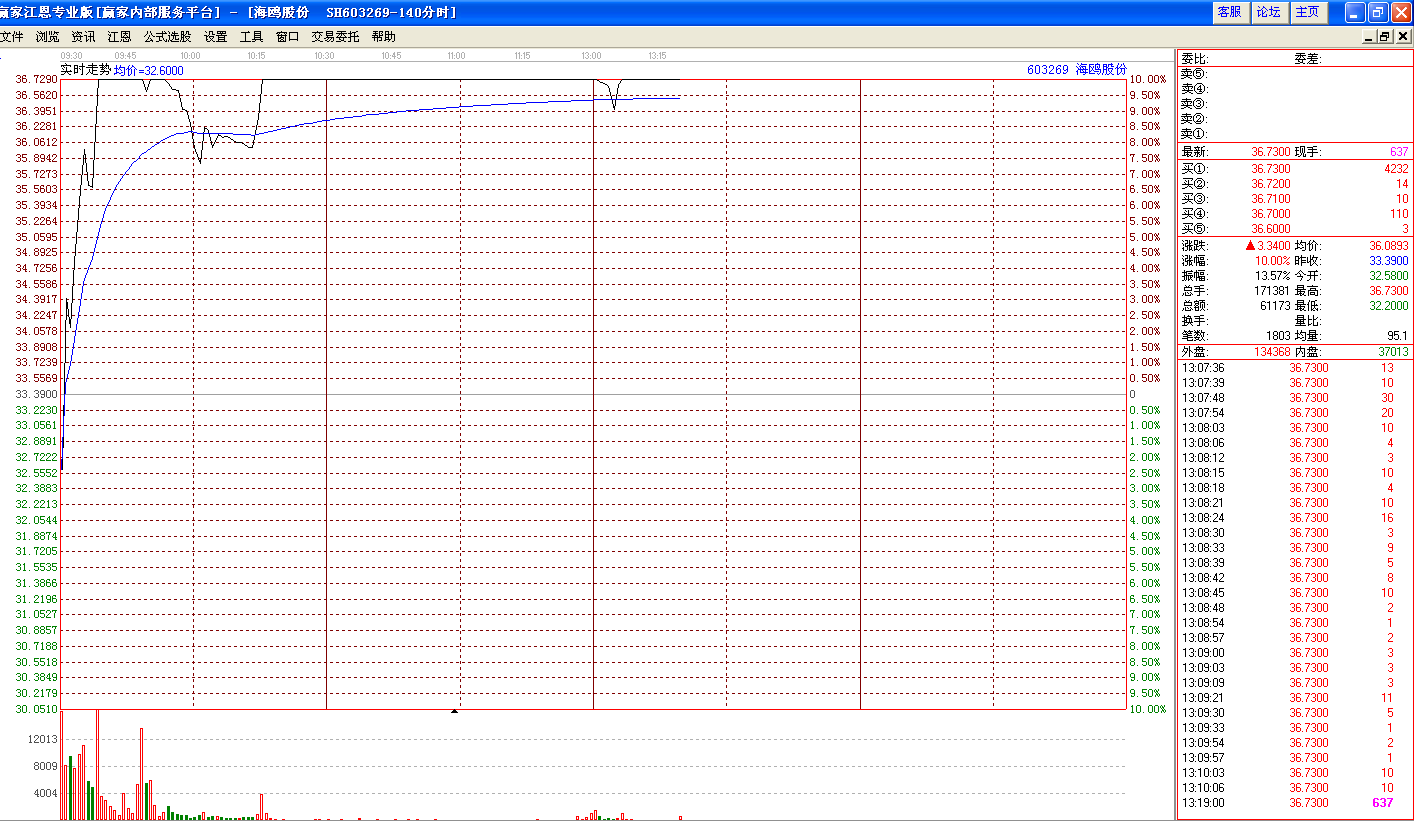Image resolution: width=1414 pixels, height=821 pixels.
Task: Click the 30.0510 bottom price label
Action: tap(36, 709)
